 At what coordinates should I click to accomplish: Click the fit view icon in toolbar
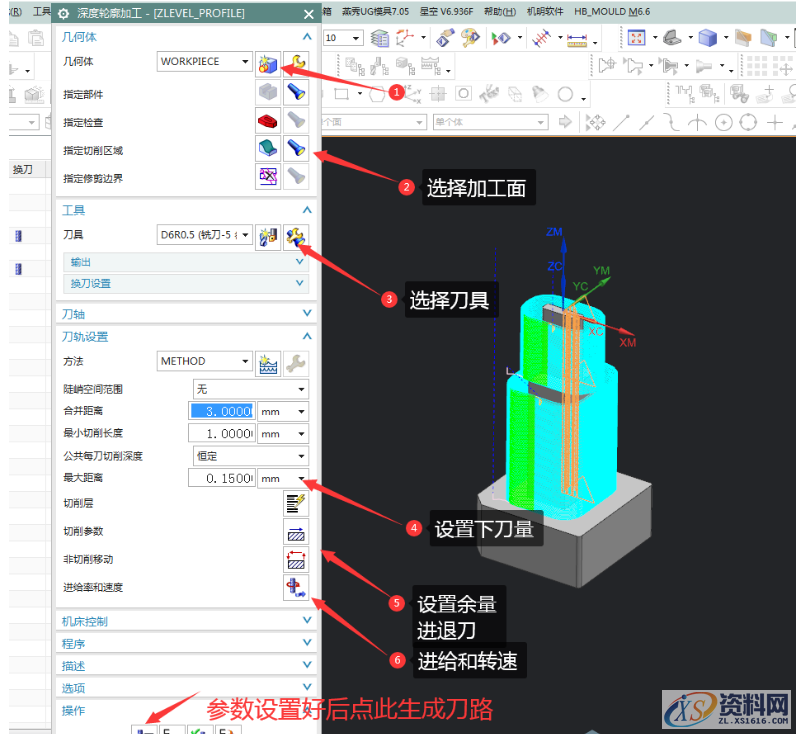(636, 38)
